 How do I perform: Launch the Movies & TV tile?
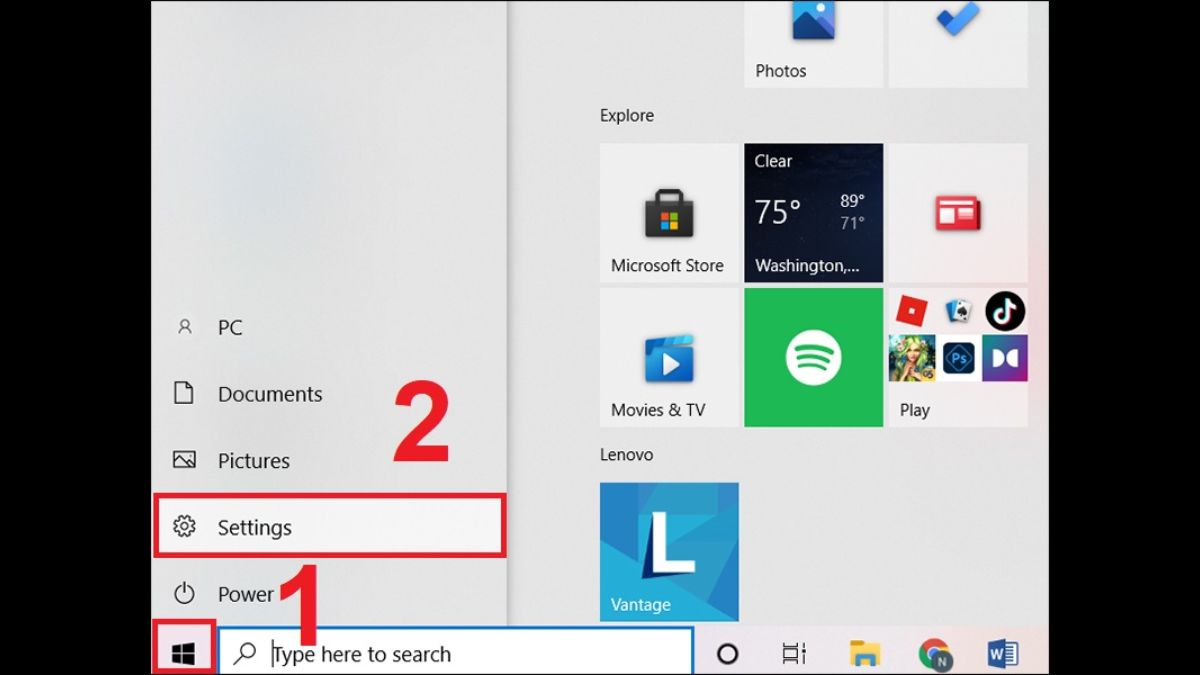click(669, 358)
